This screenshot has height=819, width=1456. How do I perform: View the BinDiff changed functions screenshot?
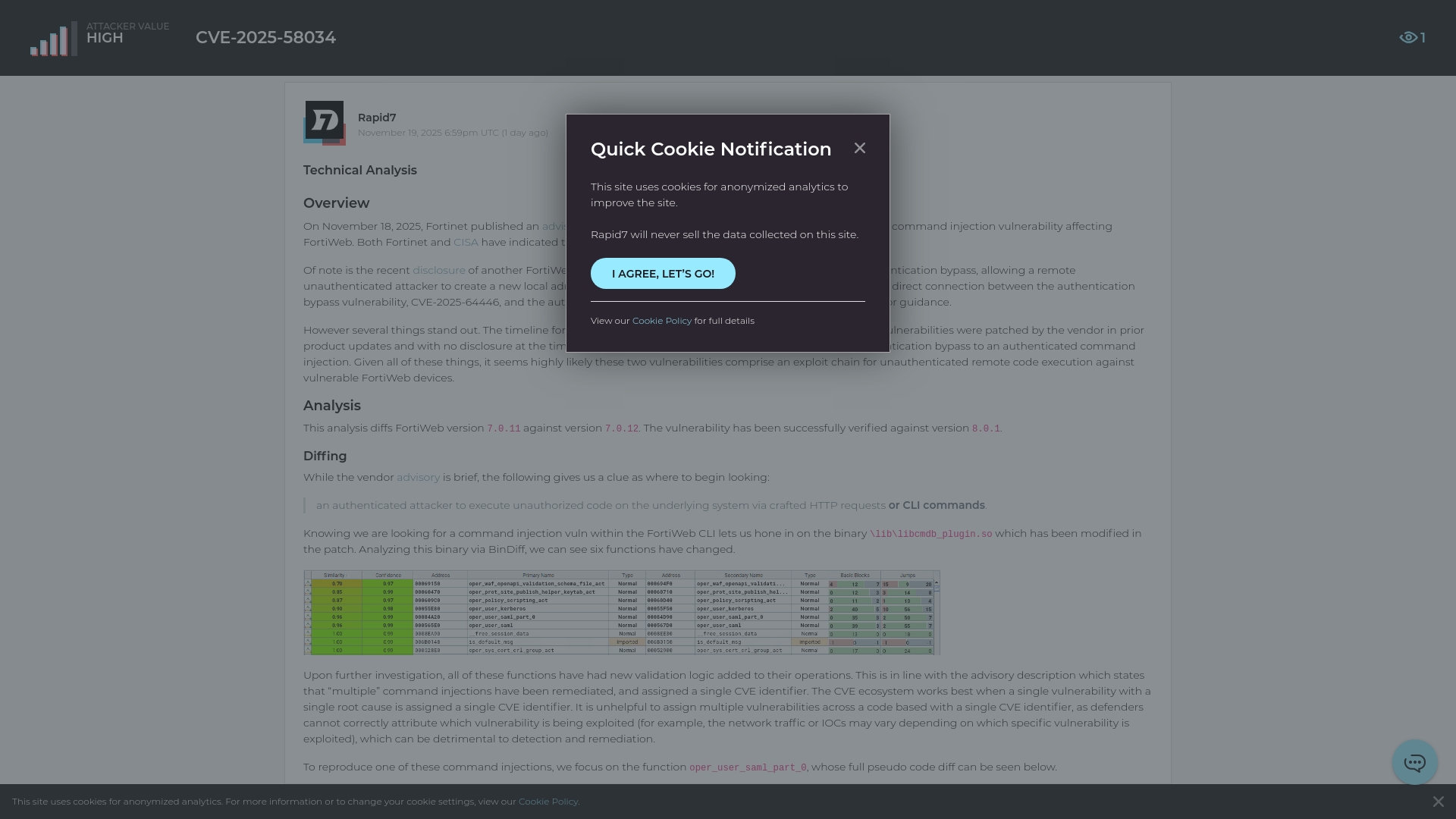click(622, 613)
